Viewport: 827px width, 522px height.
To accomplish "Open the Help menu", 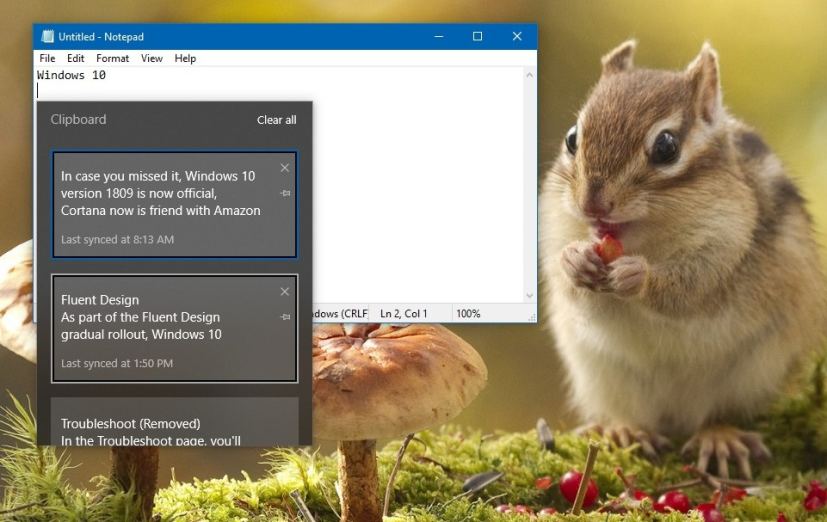I will [186, 59].
